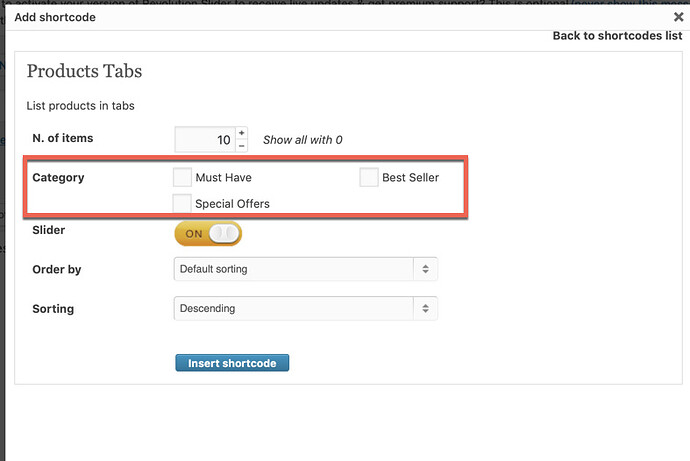
Task: Check the Must Have category box
Action: 182,177
